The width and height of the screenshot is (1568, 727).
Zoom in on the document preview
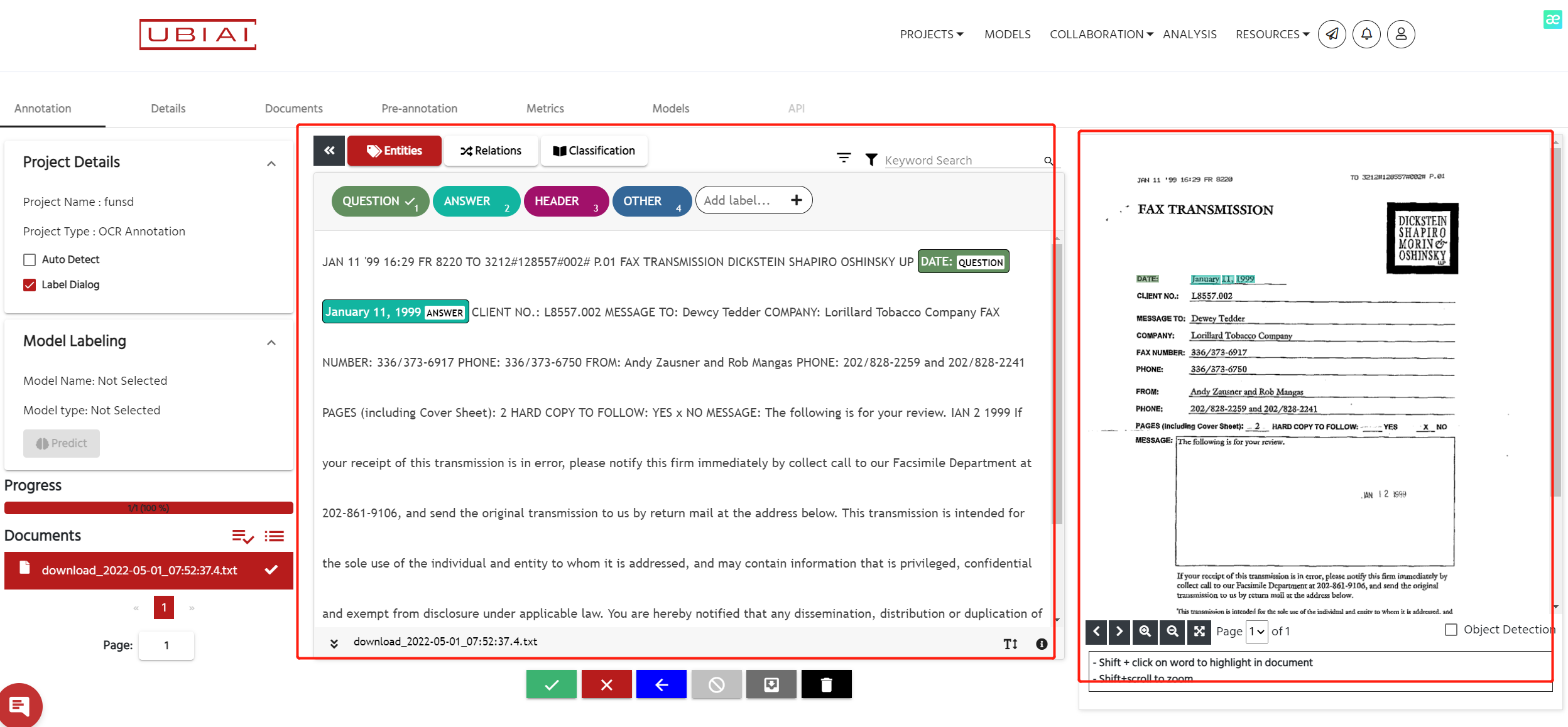click(1145, 632)
